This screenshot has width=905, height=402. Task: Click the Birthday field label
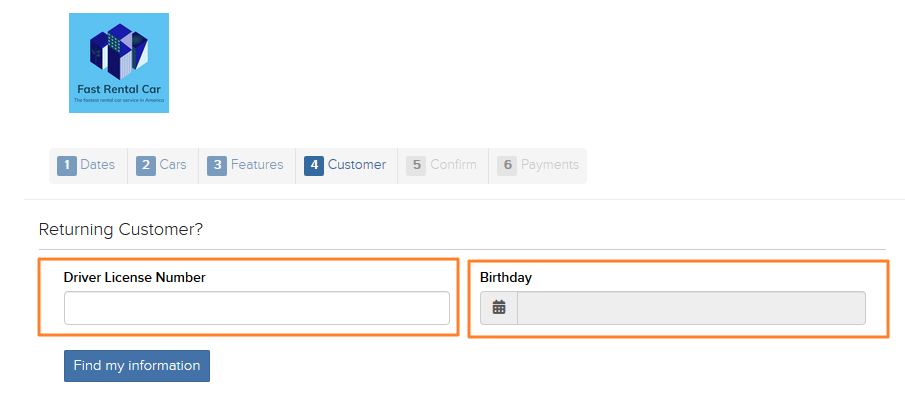tap(506, 277)
